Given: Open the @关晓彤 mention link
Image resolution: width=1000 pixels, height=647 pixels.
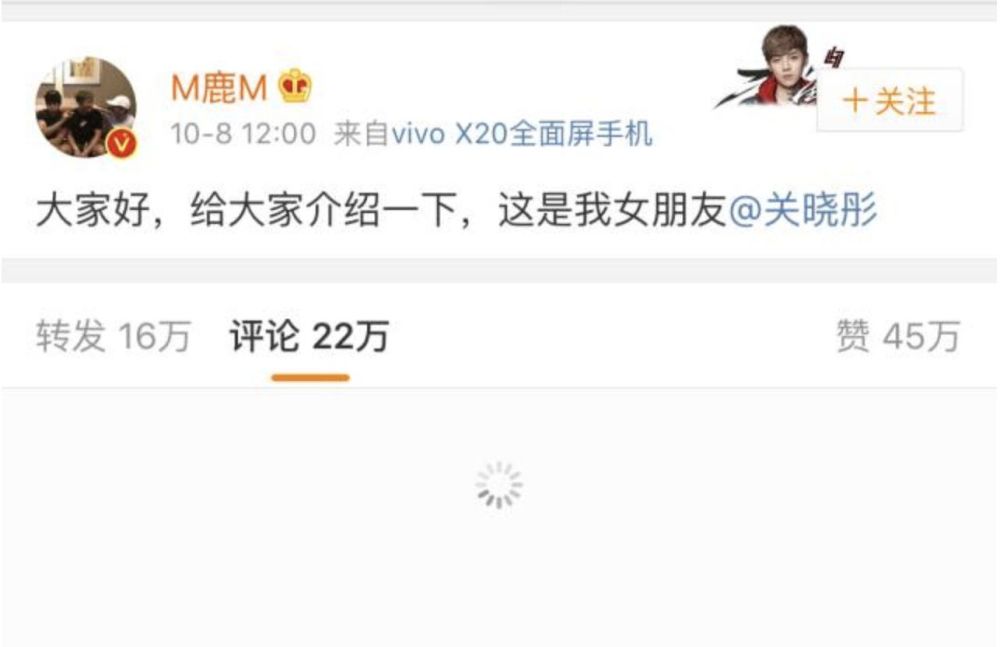Looking at the screenshot, I should [x=803, y=211].
